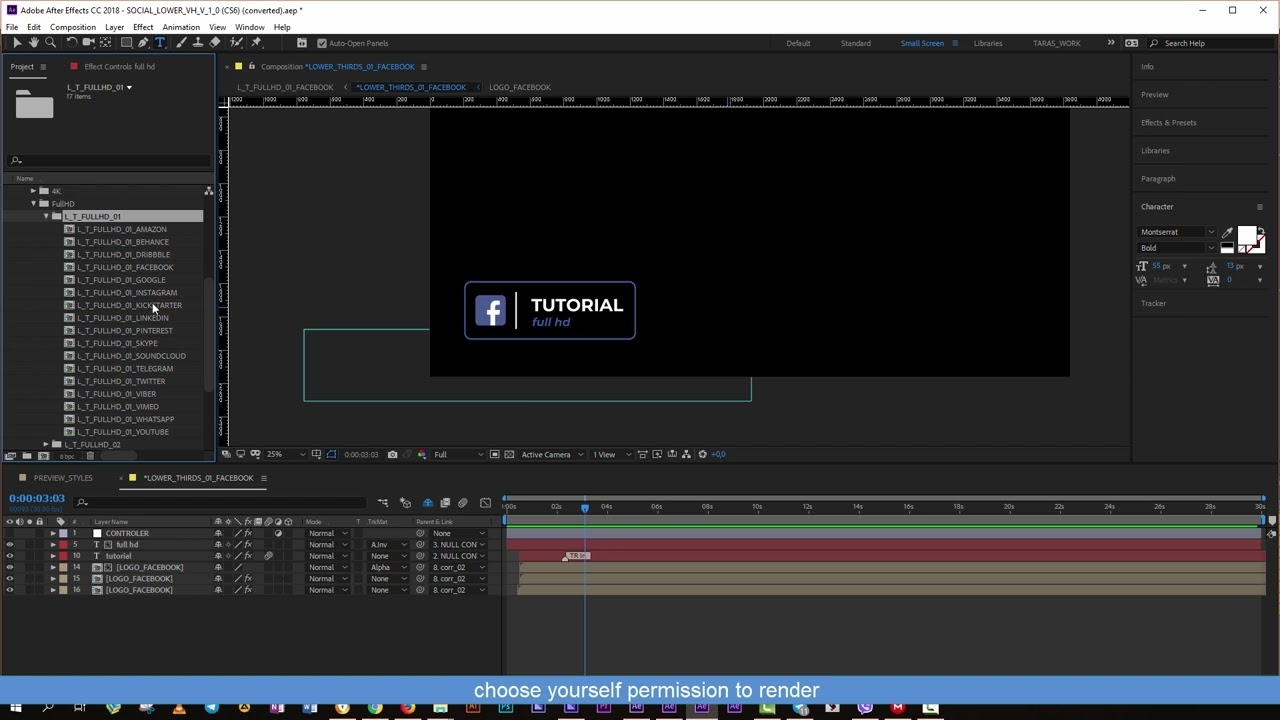This screenshot has width=1280, height=720.
Task: Select the Rotation tool
Action: 71,43
